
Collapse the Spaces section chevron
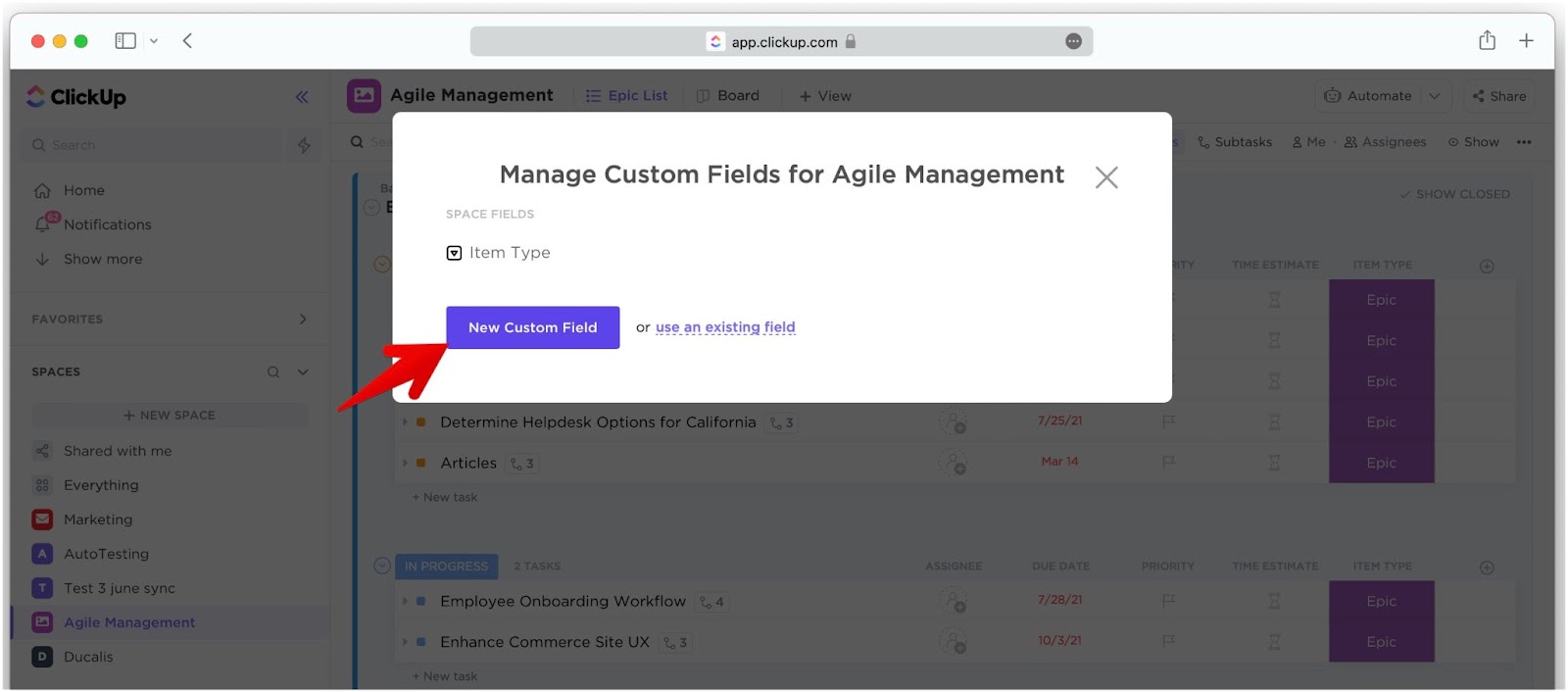click(x=303, y=371)
